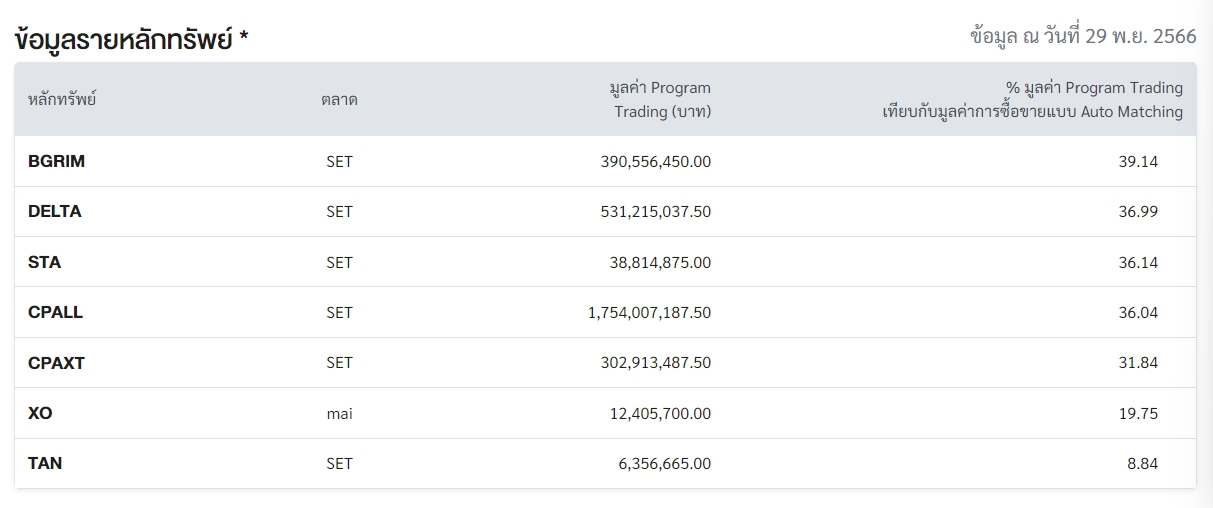
Task: Click the ตลาด column header
Action: click(339, 100)
